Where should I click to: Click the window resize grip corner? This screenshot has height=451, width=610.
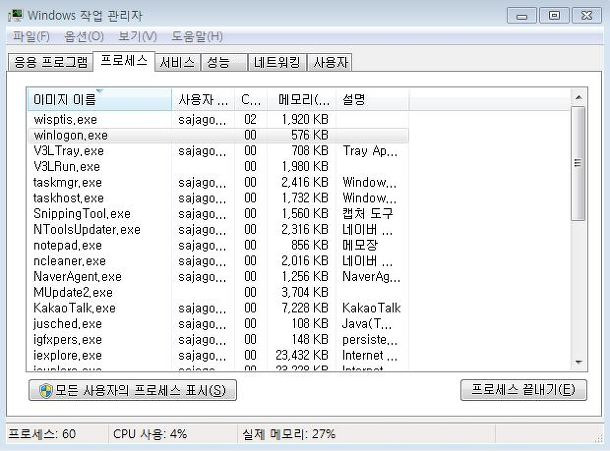pos(599,439)
